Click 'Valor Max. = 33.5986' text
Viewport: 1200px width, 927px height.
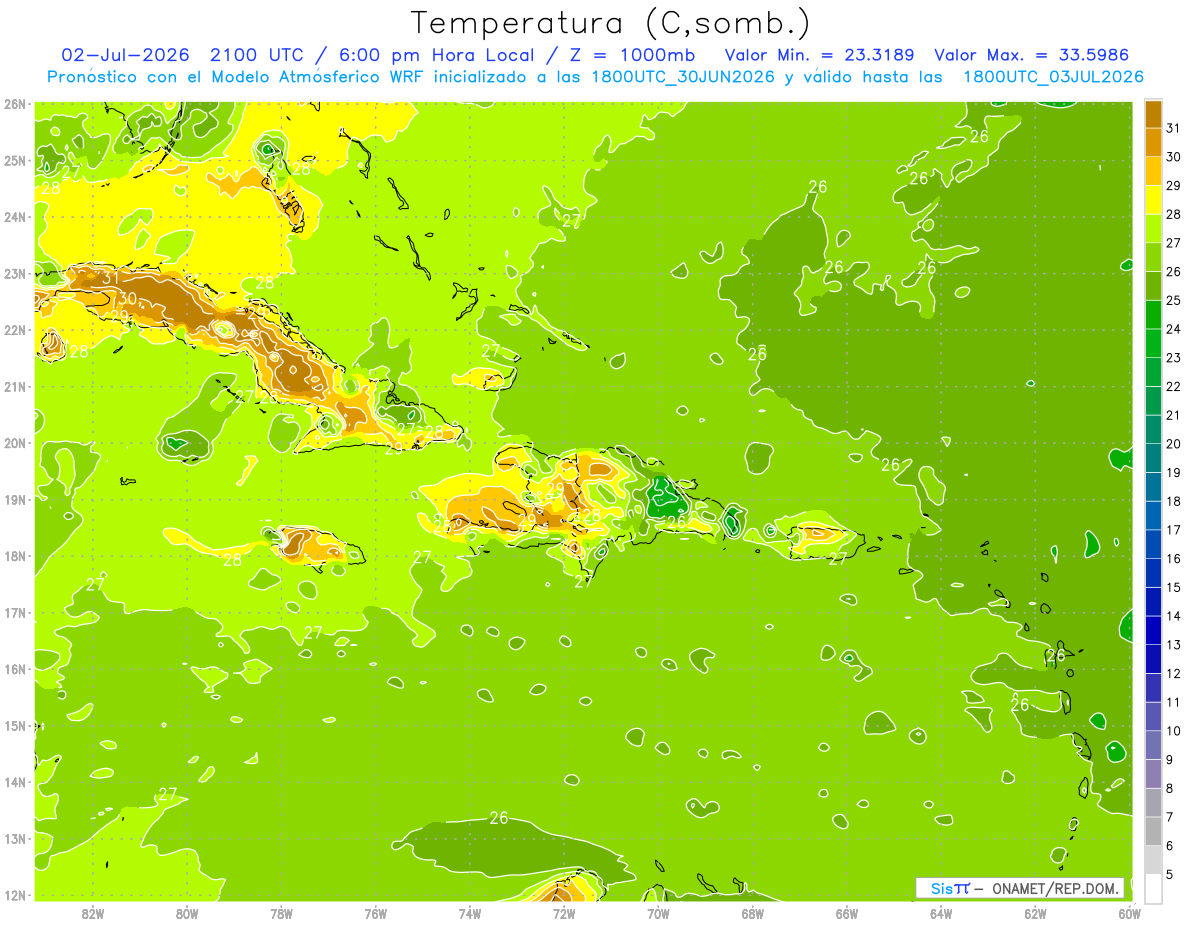click(x=1032, y=54)
